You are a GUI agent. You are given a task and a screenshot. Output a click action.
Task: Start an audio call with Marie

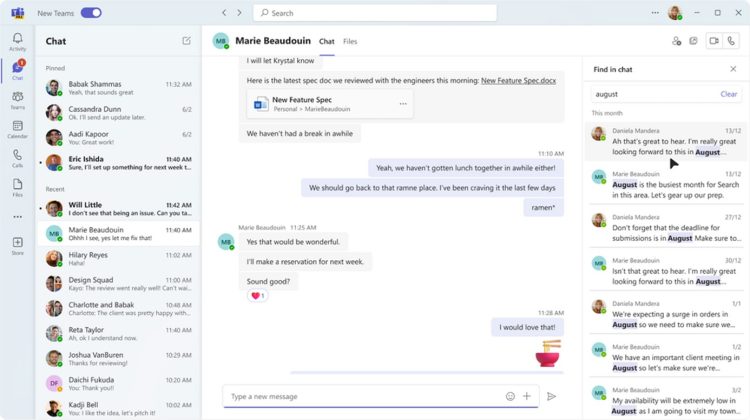731,41
